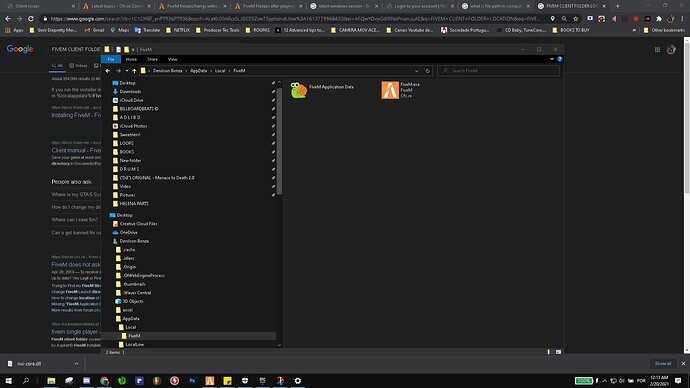This screenshot has width=690, height=388.
Task: Open Google apps grid icon
Action: coord(657,50)
